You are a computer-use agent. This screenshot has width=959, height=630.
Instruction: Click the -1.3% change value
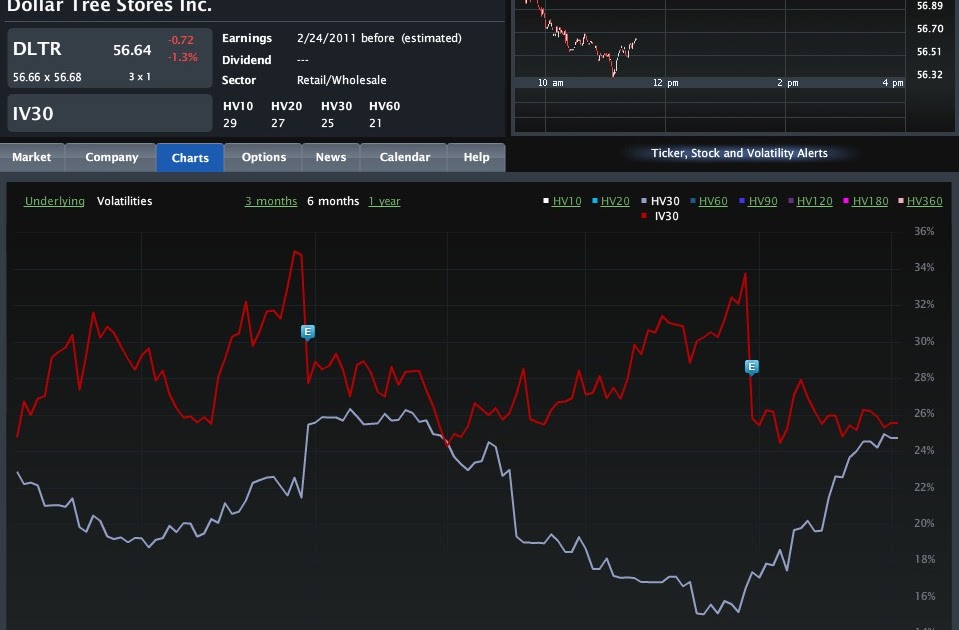[x=183, y=57]
